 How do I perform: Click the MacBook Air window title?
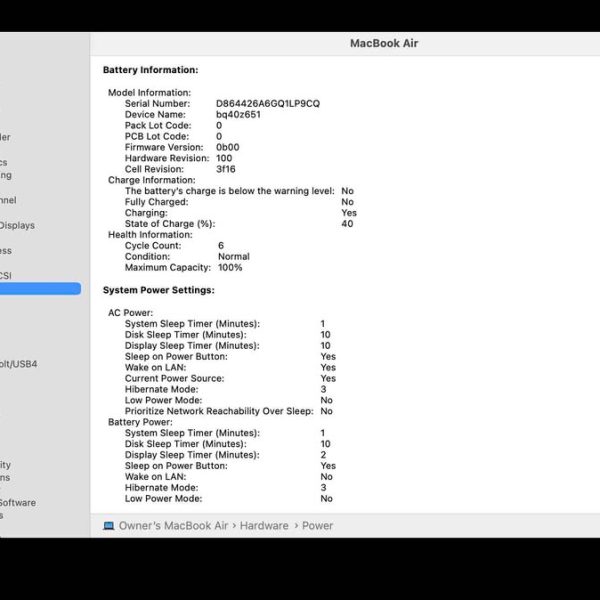pos(384,43)
